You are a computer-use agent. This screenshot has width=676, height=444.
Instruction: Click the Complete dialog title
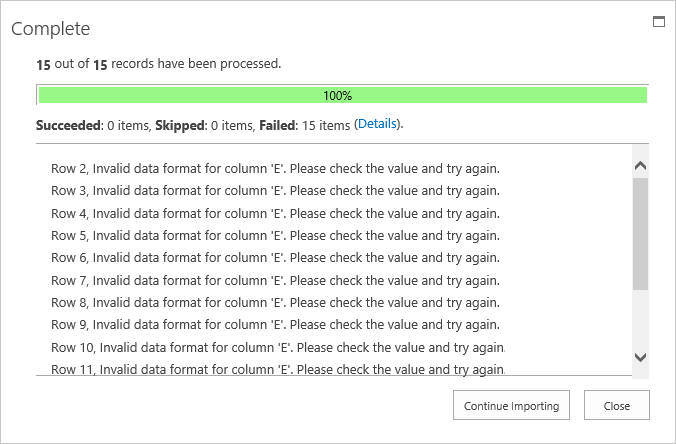pyautogui.click(x=50, y=29)
